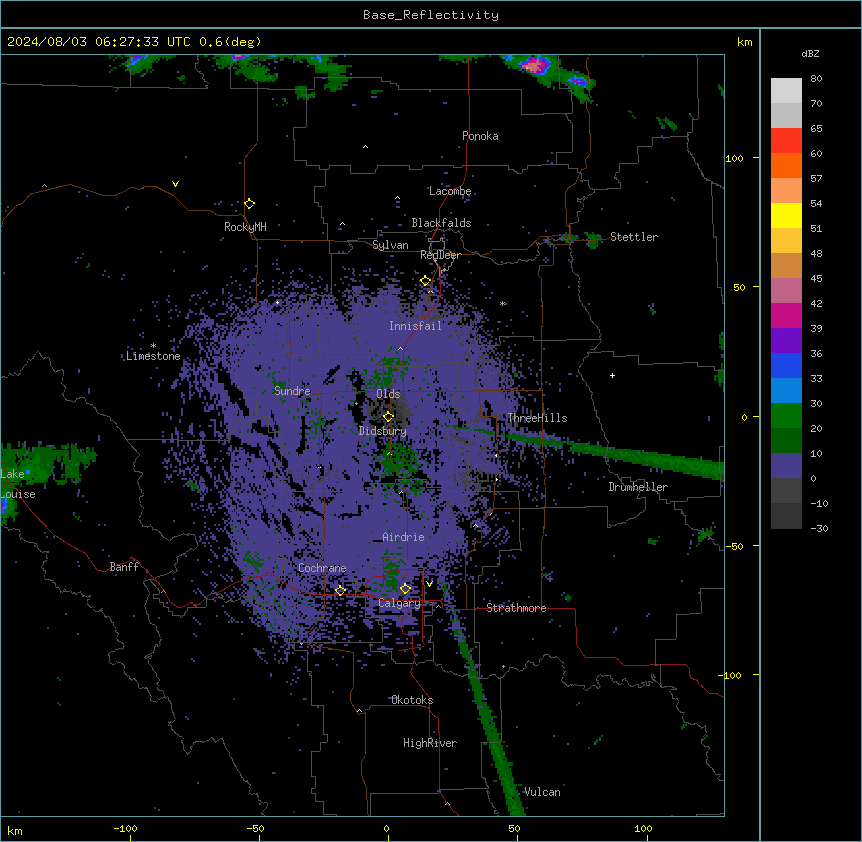This screenshot has width=862, height=842.
Task: Click the RedDeer city label
Action: coord(440,255)
